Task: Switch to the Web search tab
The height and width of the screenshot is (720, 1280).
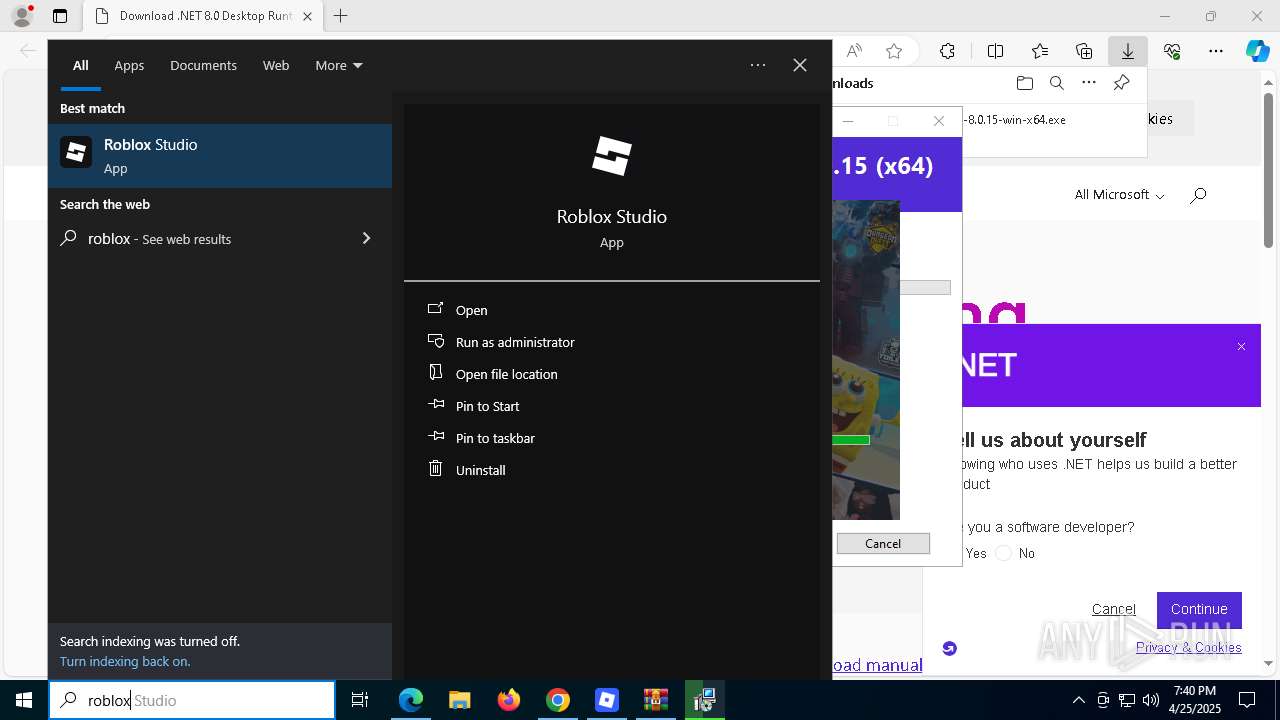Action: click(x=276, y=65)
